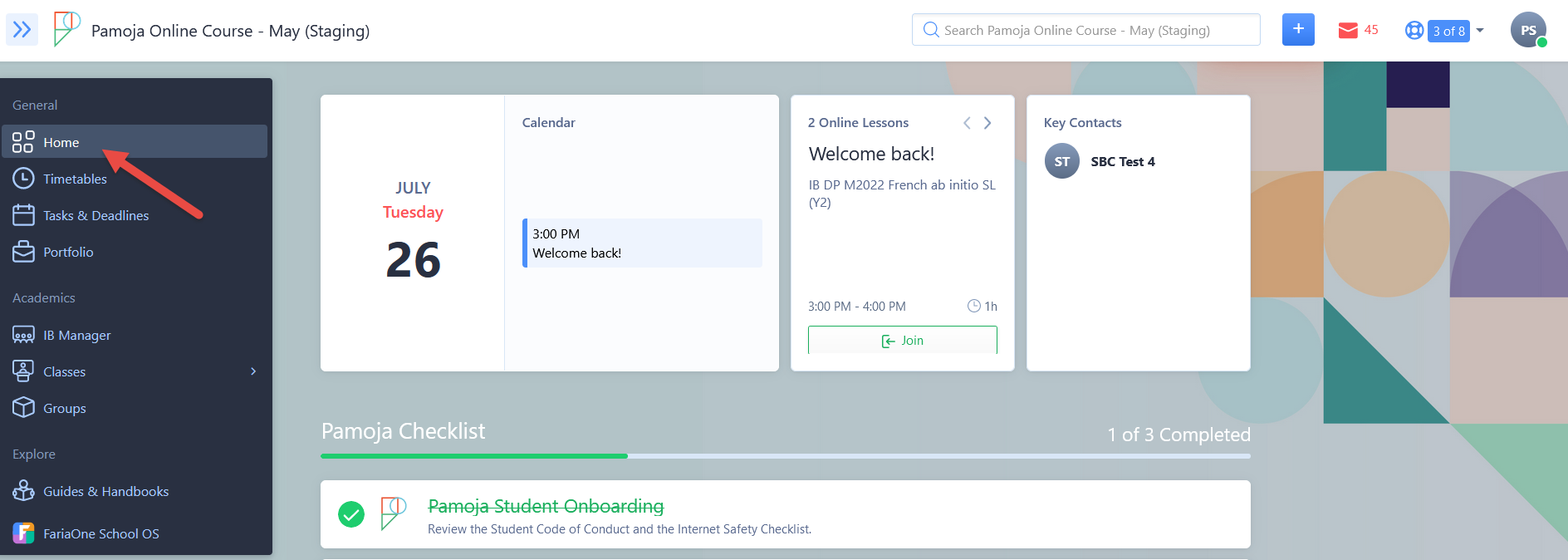Click the ST avatar for SBC Test 4
The height and width of the screenshot is (560, 1568).
(1062, 161)
